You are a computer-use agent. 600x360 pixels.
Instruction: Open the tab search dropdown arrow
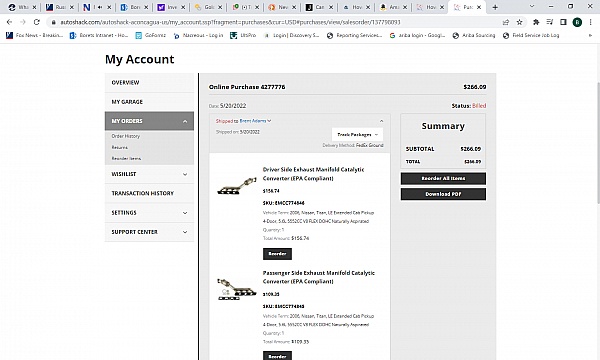[x=532, y=7]
